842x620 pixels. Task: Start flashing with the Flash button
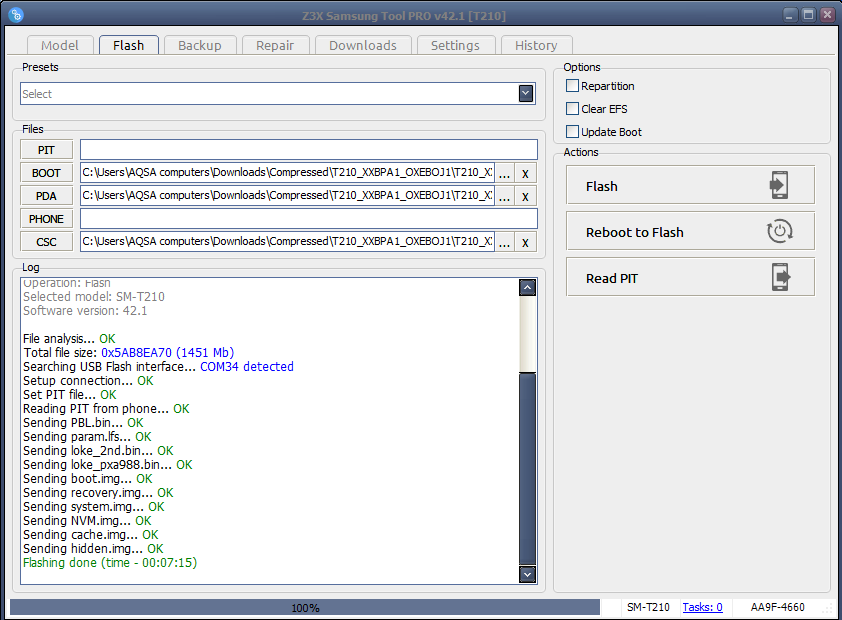tap(690, 185)
